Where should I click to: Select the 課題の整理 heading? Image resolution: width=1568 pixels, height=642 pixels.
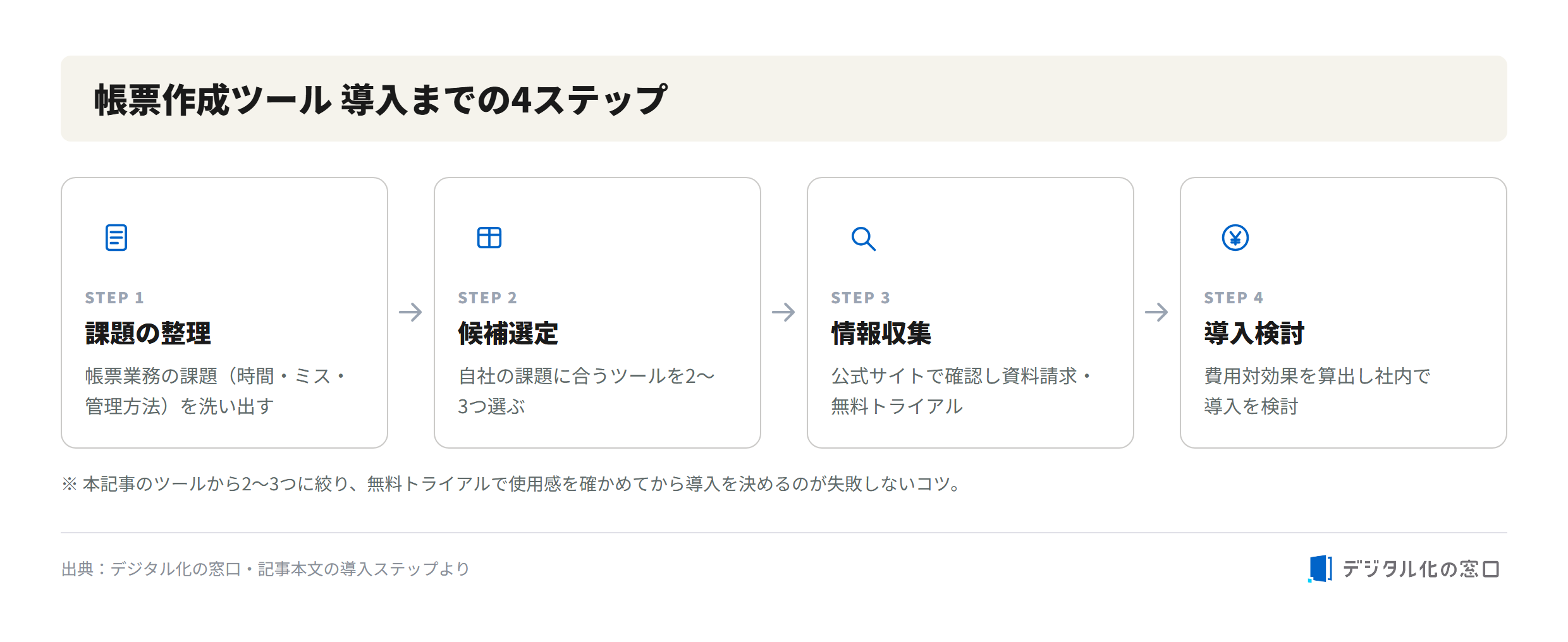(148, 333)
